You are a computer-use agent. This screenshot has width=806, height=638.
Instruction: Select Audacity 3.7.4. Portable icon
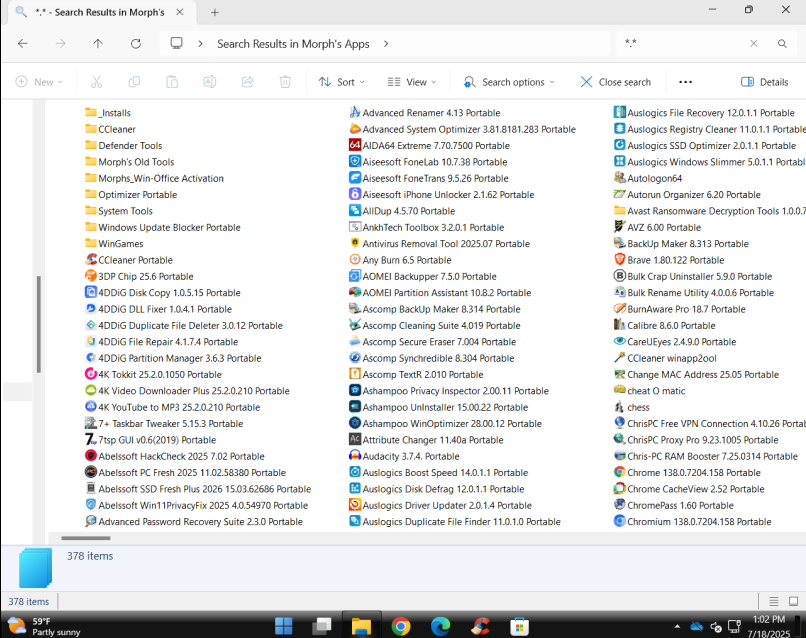(x=355, y=456)
